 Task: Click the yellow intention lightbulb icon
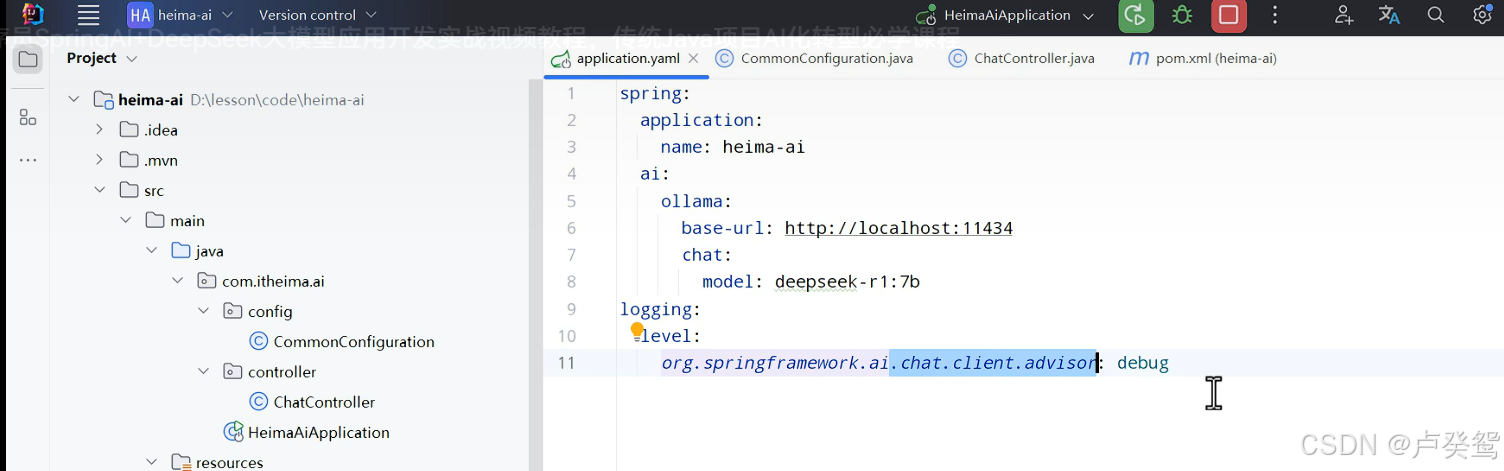click(x=637, y=330)
